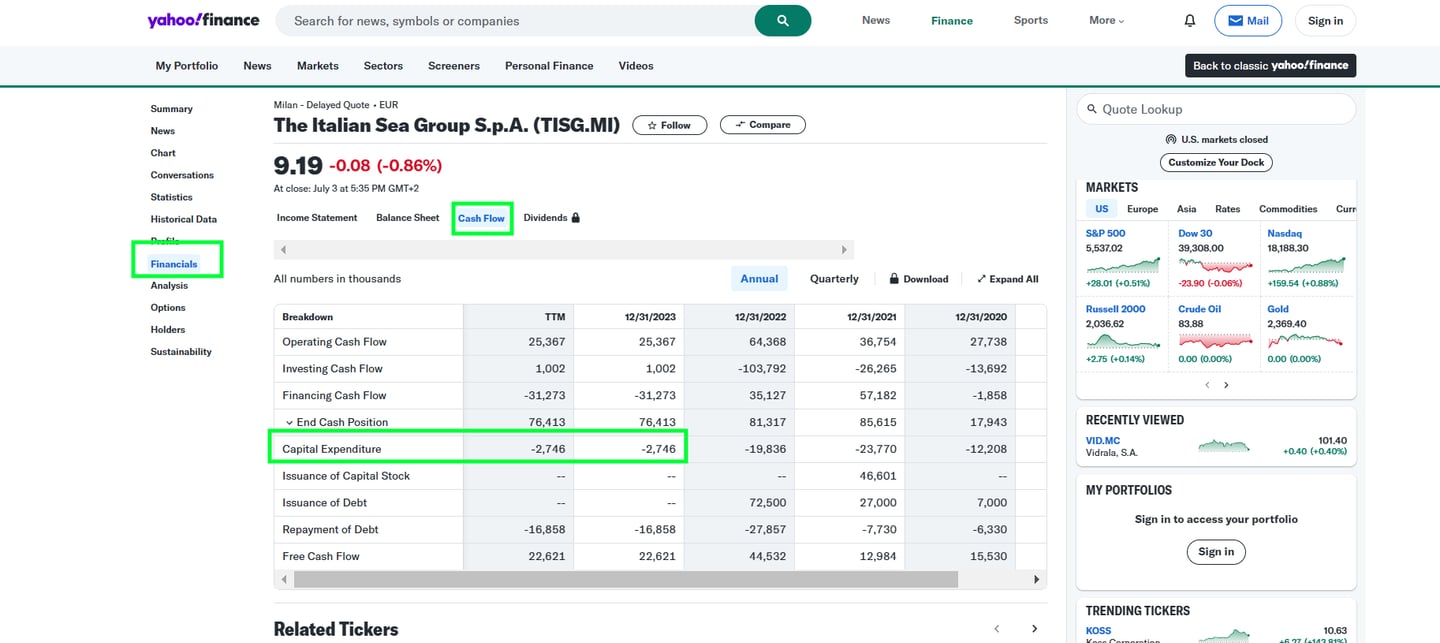Screen dimensions: 1440x643
Task: Open the notification bell
Action: tap(1189, 20)
